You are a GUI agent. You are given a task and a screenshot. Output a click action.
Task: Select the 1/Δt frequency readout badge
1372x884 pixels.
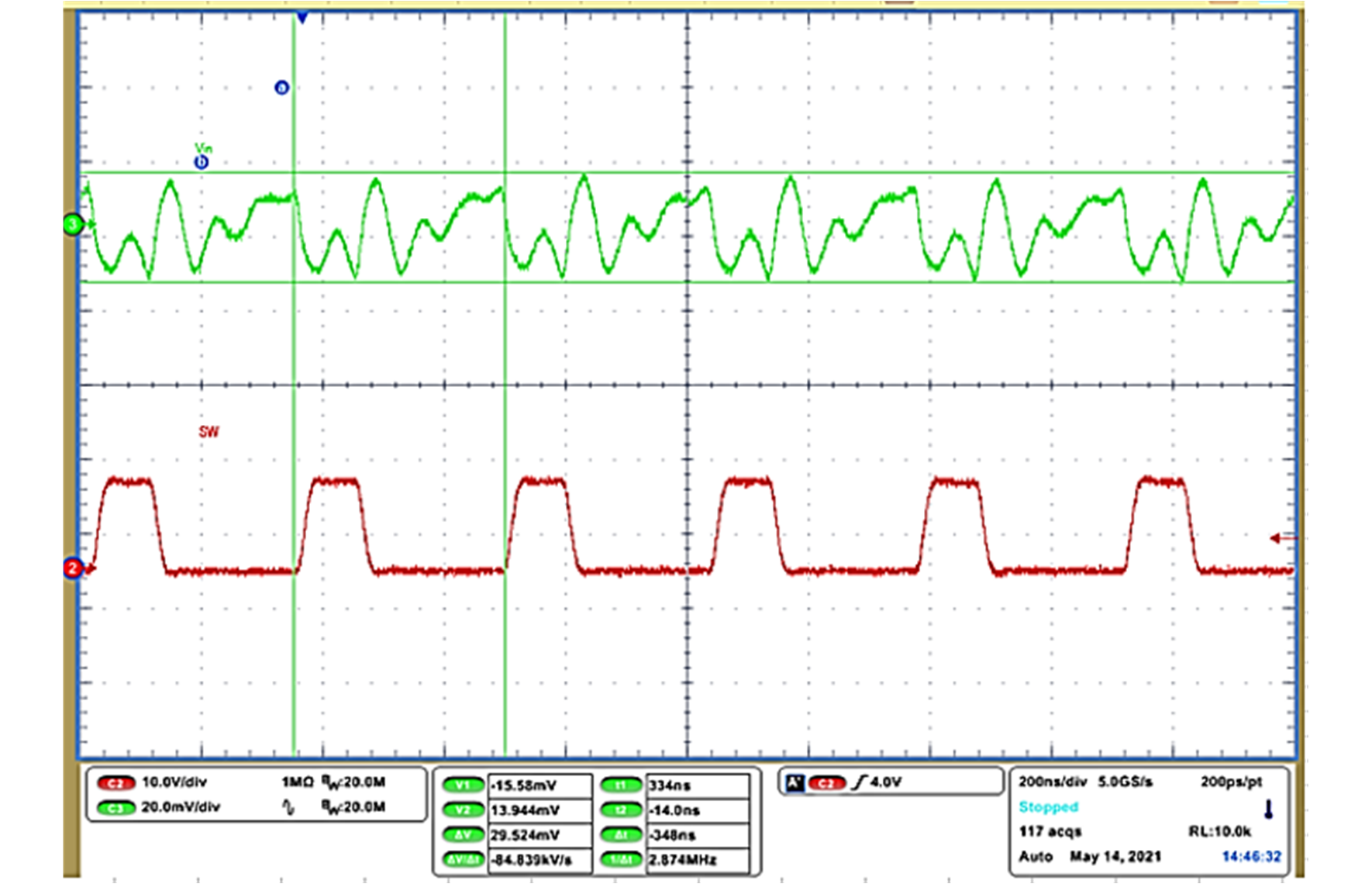click(x=621, y=860)
